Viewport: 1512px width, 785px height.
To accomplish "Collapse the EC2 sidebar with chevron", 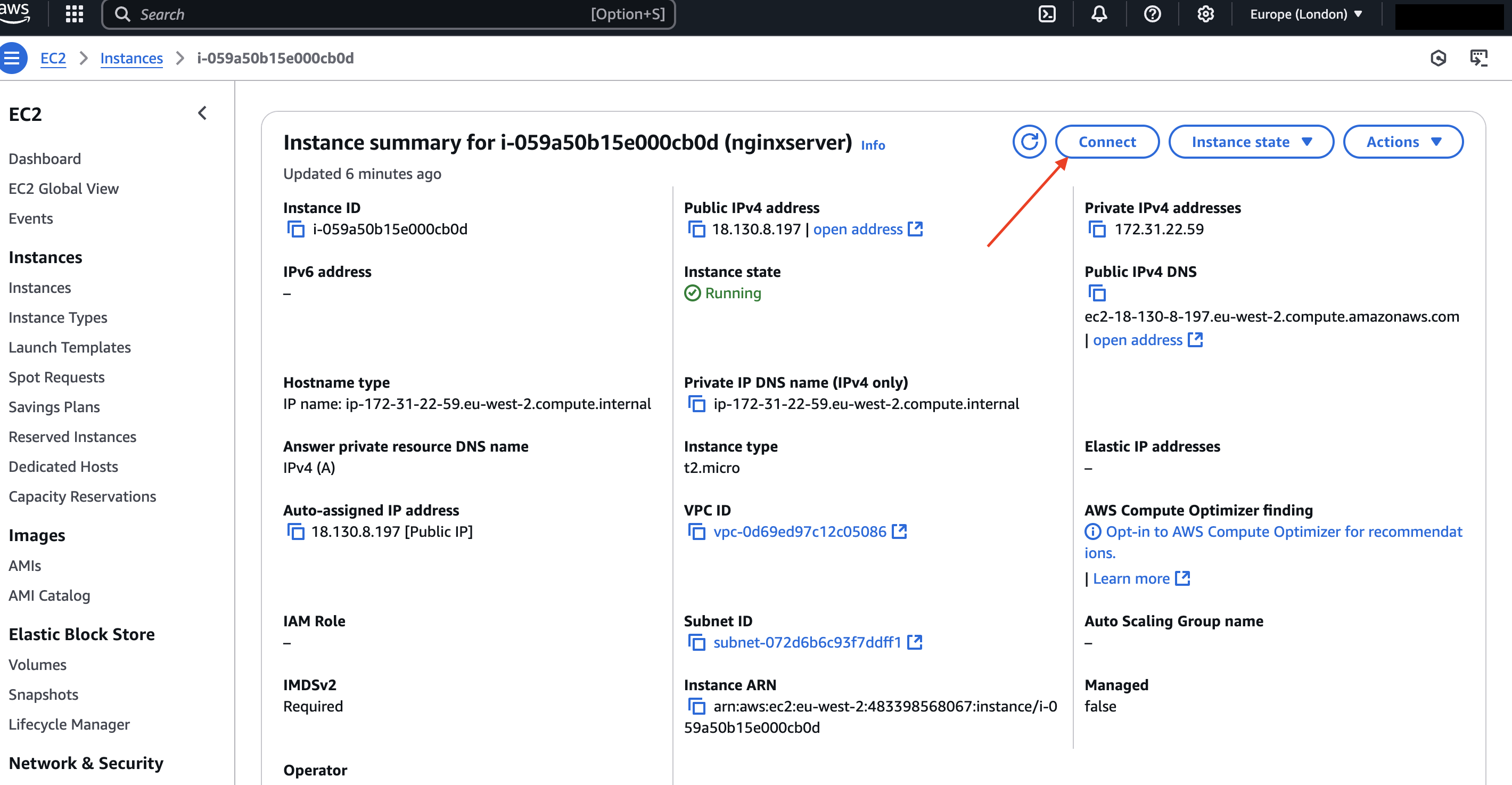I will click(x=202, y=113).
